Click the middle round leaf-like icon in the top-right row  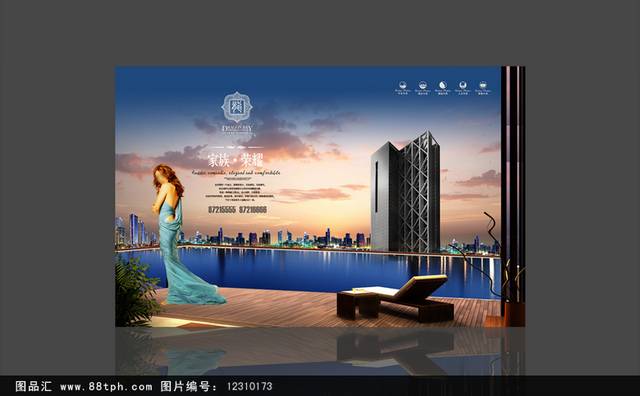[443, 85]
